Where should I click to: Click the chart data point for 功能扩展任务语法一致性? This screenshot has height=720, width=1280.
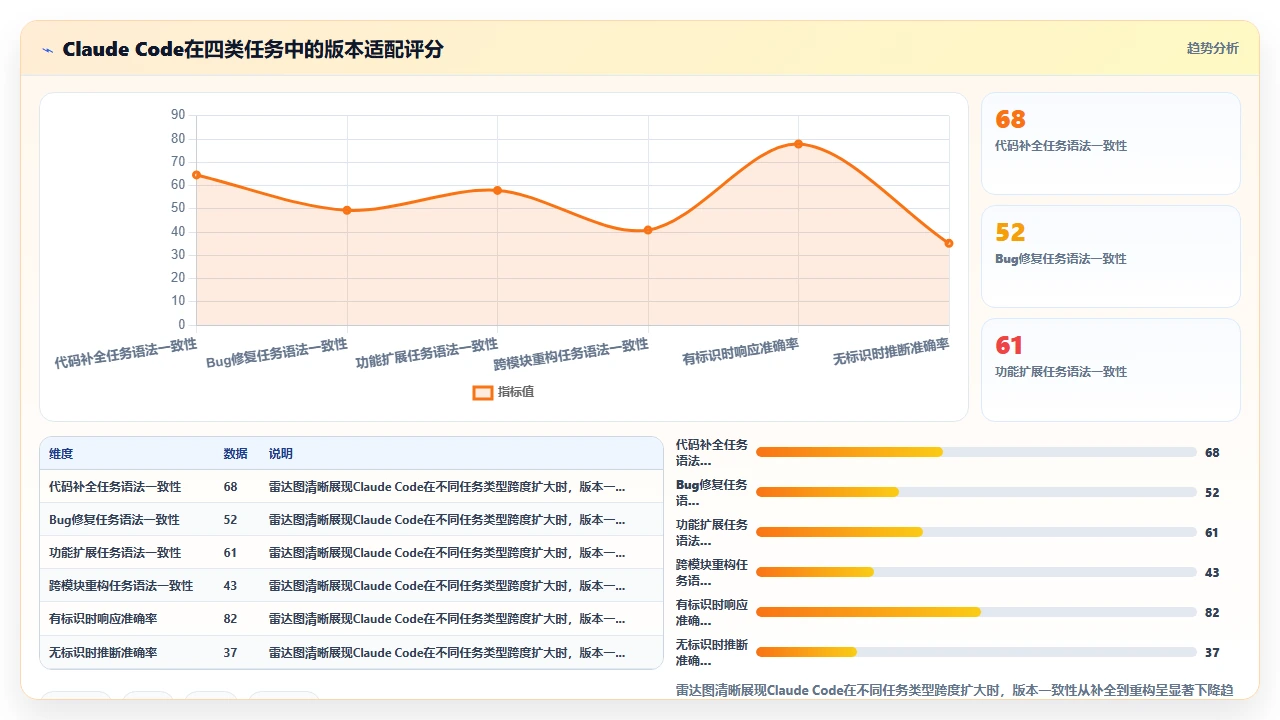click(x=497, y=190)
